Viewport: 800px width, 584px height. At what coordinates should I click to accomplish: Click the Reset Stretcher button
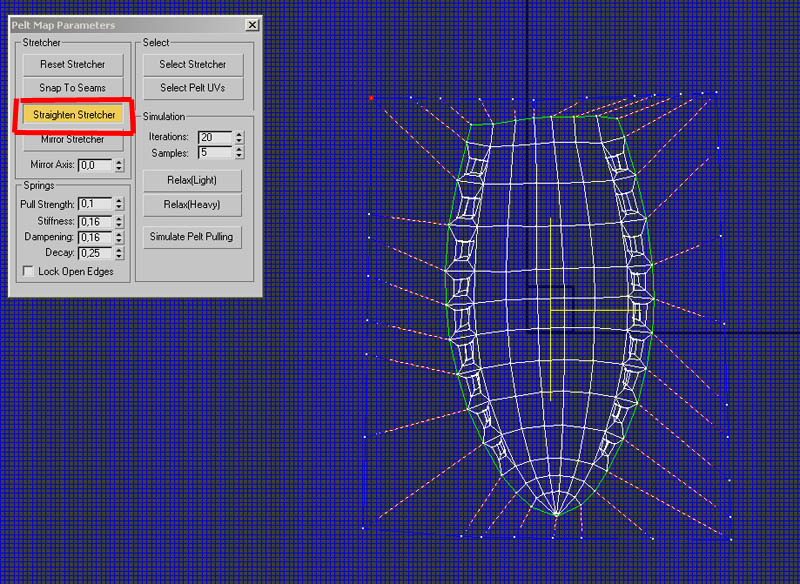click(x=73, y=64)
